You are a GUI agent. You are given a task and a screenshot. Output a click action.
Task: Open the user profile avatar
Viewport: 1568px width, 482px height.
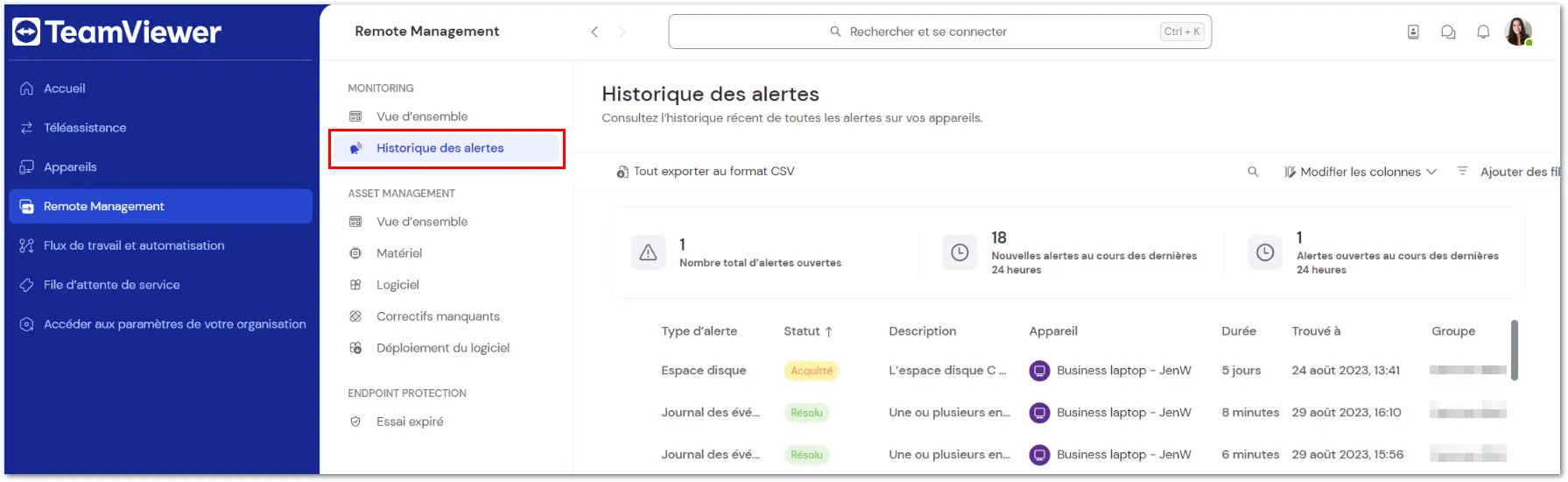click(x=1518, y=32)
